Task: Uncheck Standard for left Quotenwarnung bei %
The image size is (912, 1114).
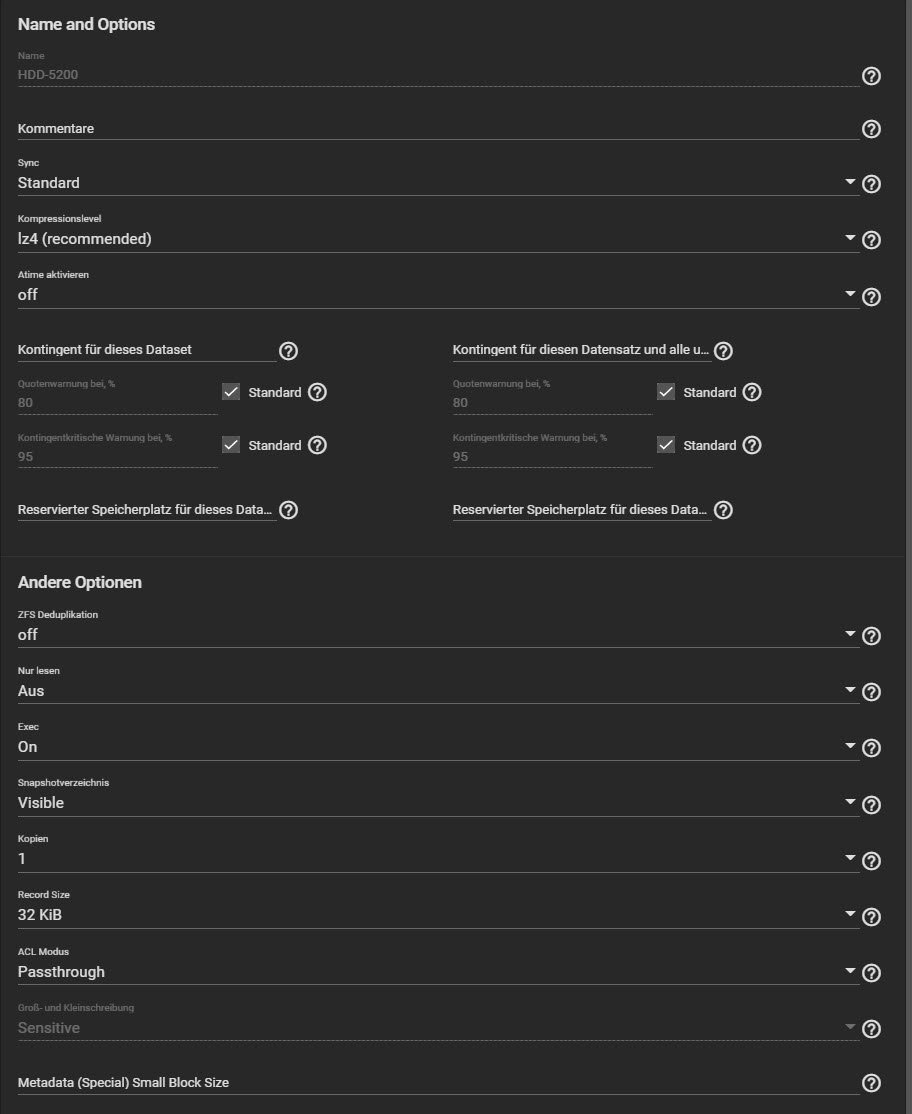Action: tap(231, 391)
